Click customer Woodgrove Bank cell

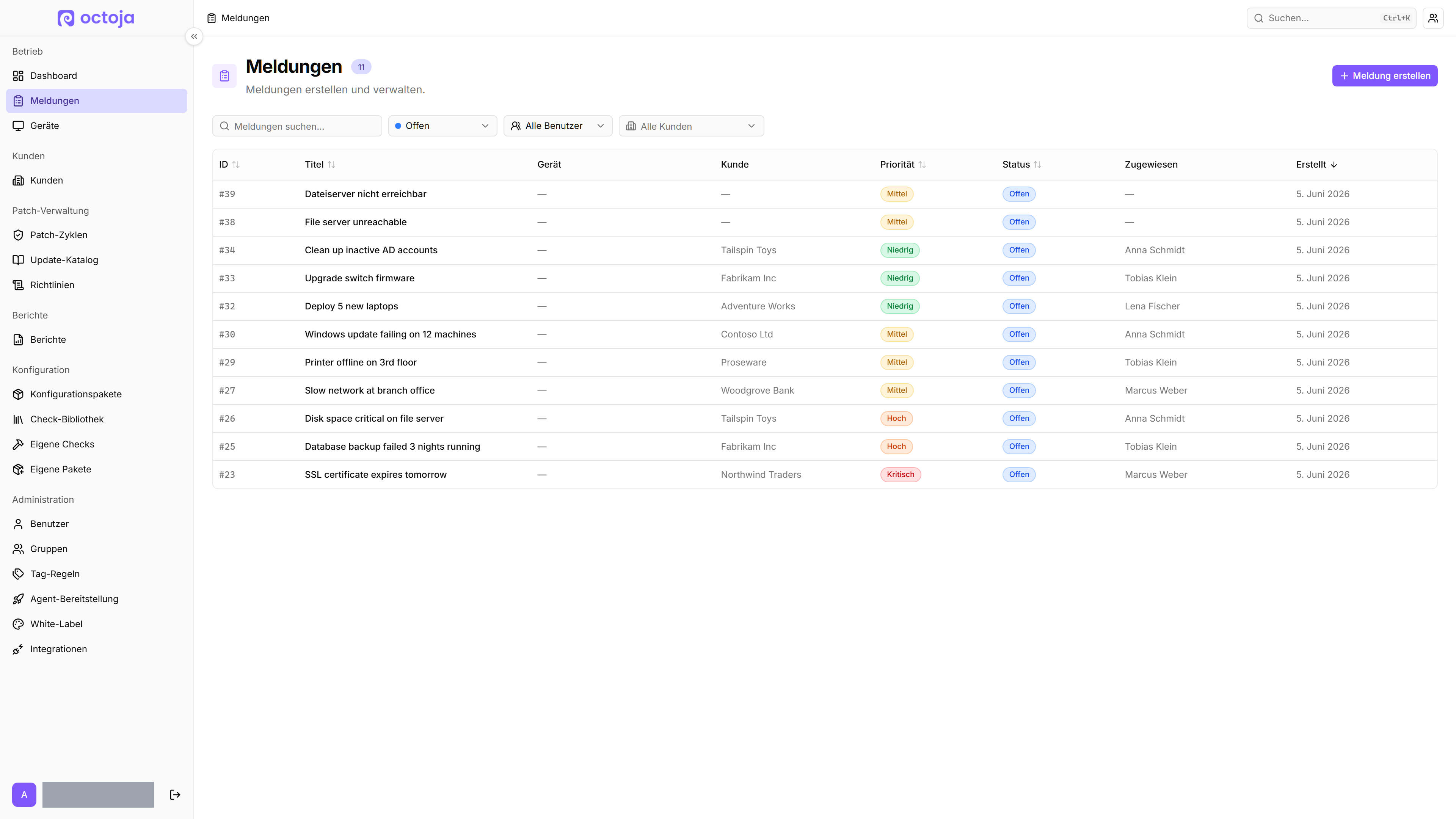point(757,391)
